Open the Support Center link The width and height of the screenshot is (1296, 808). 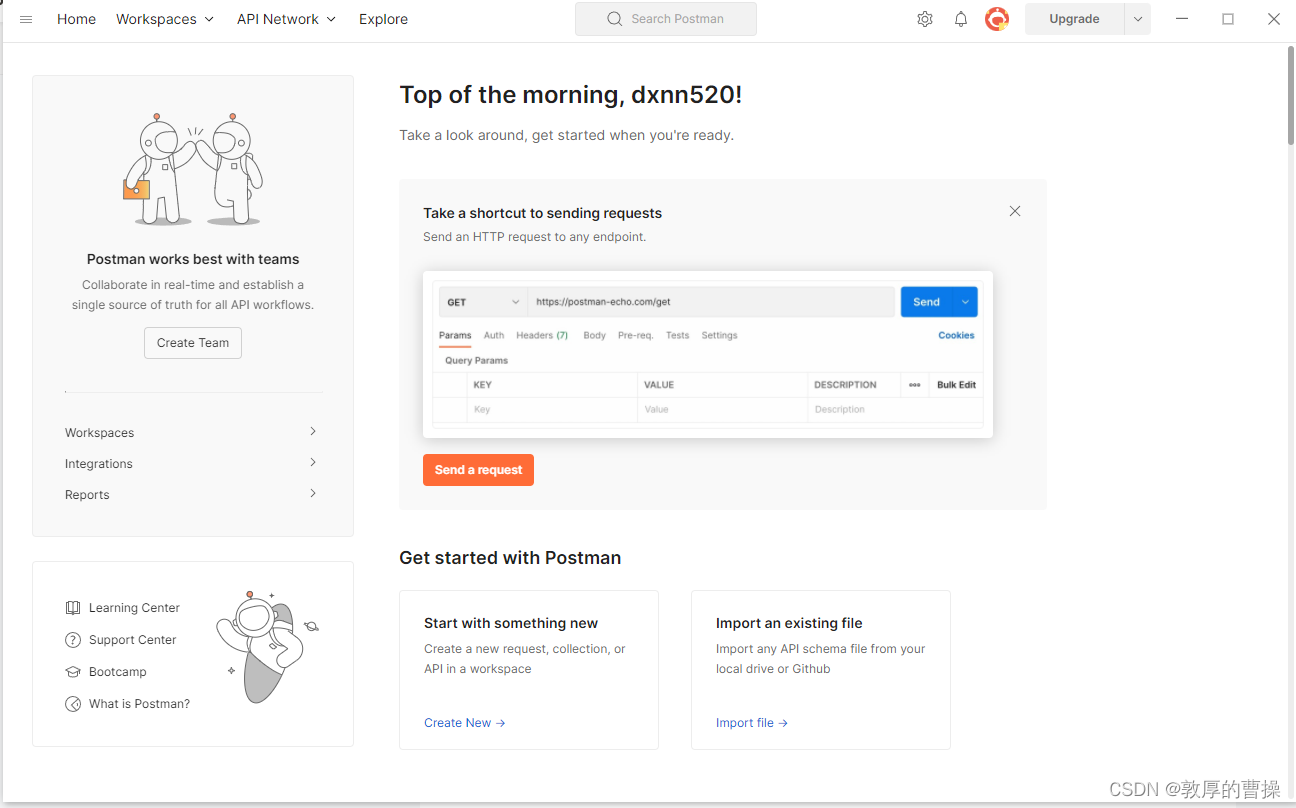132,640
